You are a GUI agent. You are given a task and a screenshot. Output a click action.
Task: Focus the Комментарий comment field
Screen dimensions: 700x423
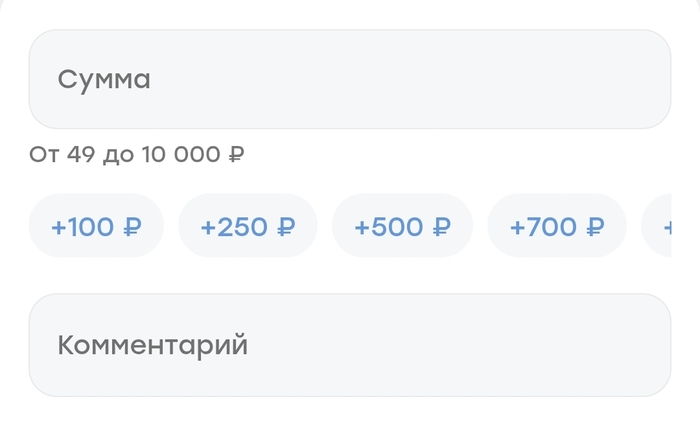pyautogui.click(x=349, y=345)
